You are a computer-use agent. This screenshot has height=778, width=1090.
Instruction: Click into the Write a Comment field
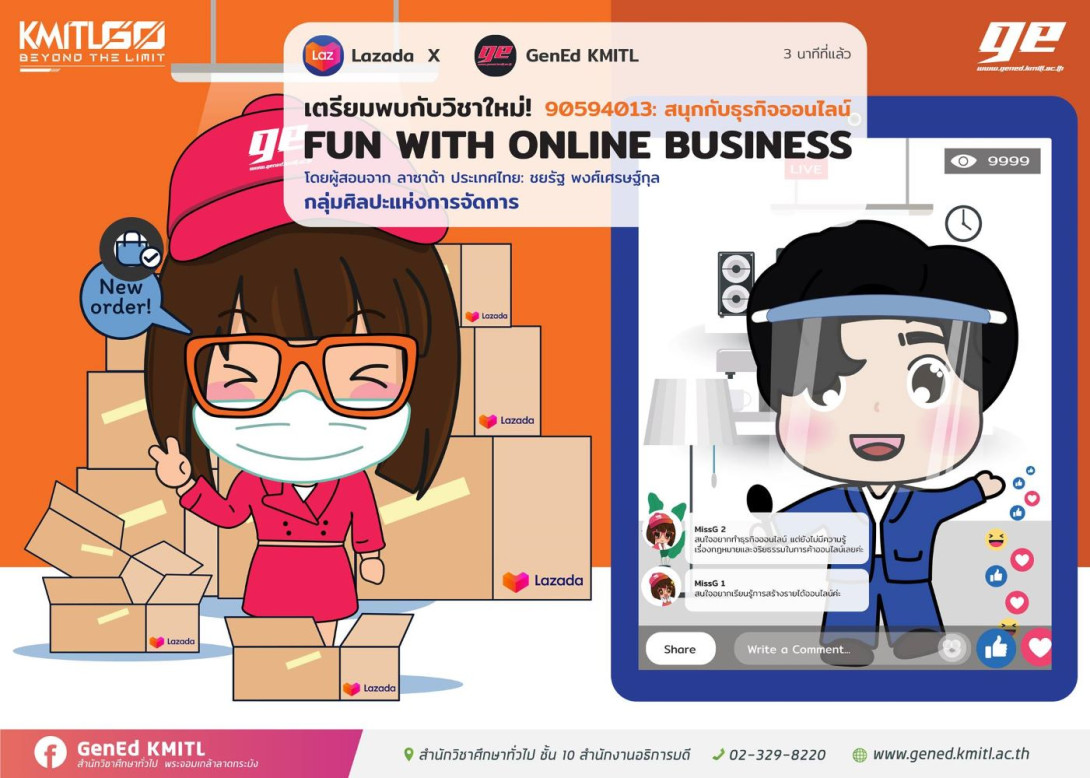pos(835,649)
